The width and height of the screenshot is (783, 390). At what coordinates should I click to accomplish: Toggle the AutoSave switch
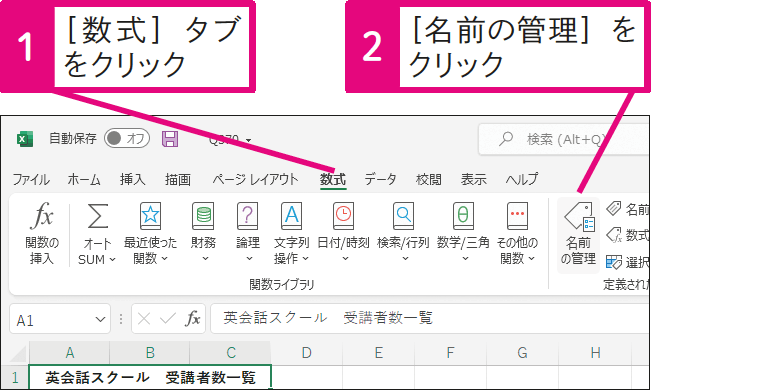(127, 139)
